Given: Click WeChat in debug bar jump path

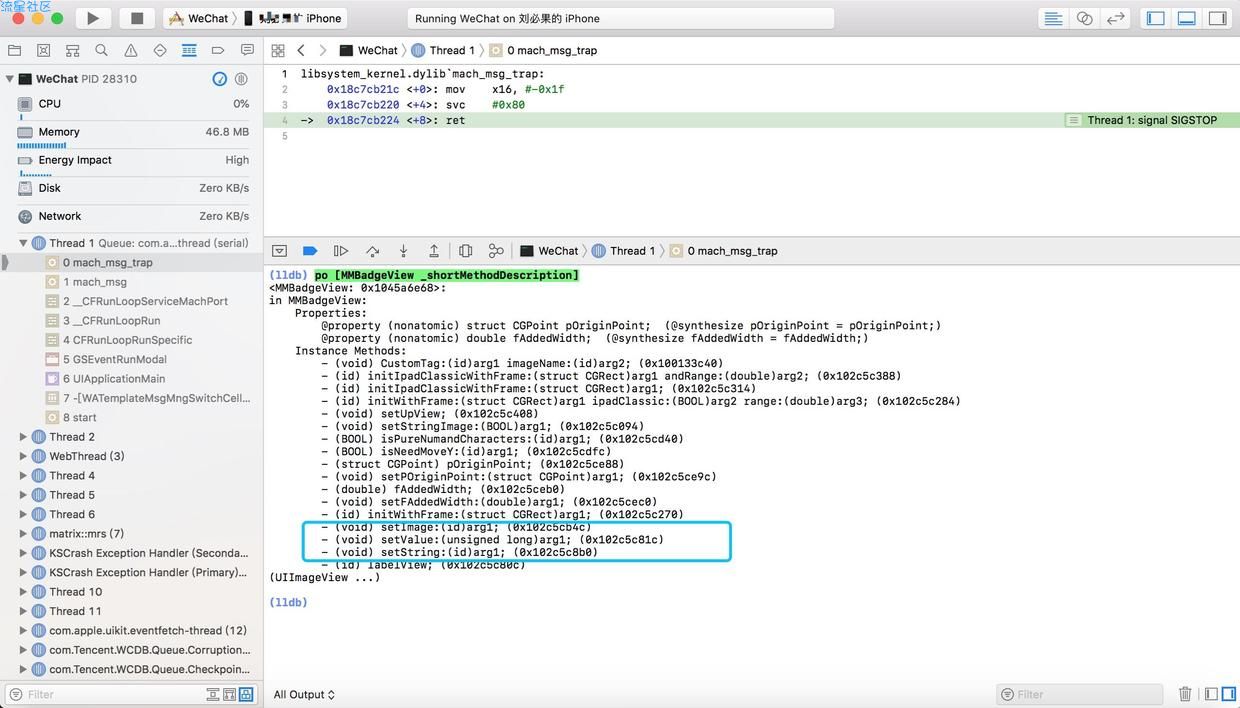Looking at the screenshot, I should 549,251.
